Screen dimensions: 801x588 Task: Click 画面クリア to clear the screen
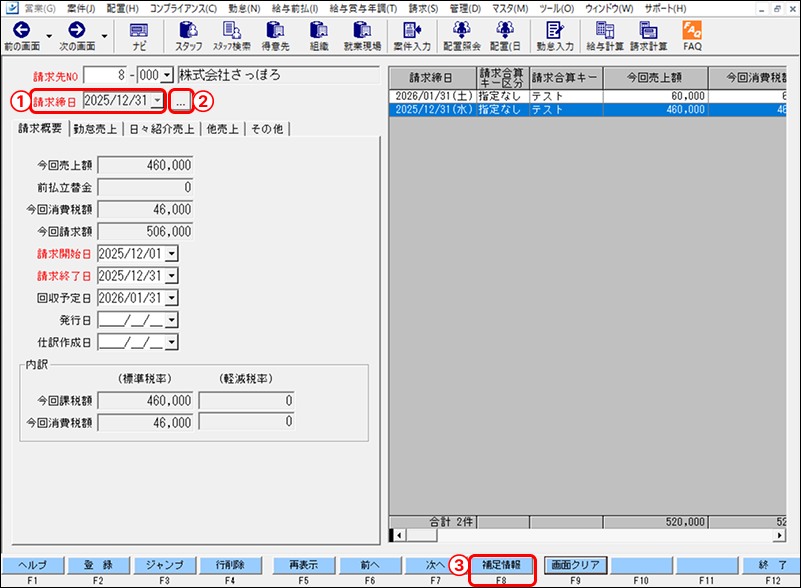click(x=574, y=564)
